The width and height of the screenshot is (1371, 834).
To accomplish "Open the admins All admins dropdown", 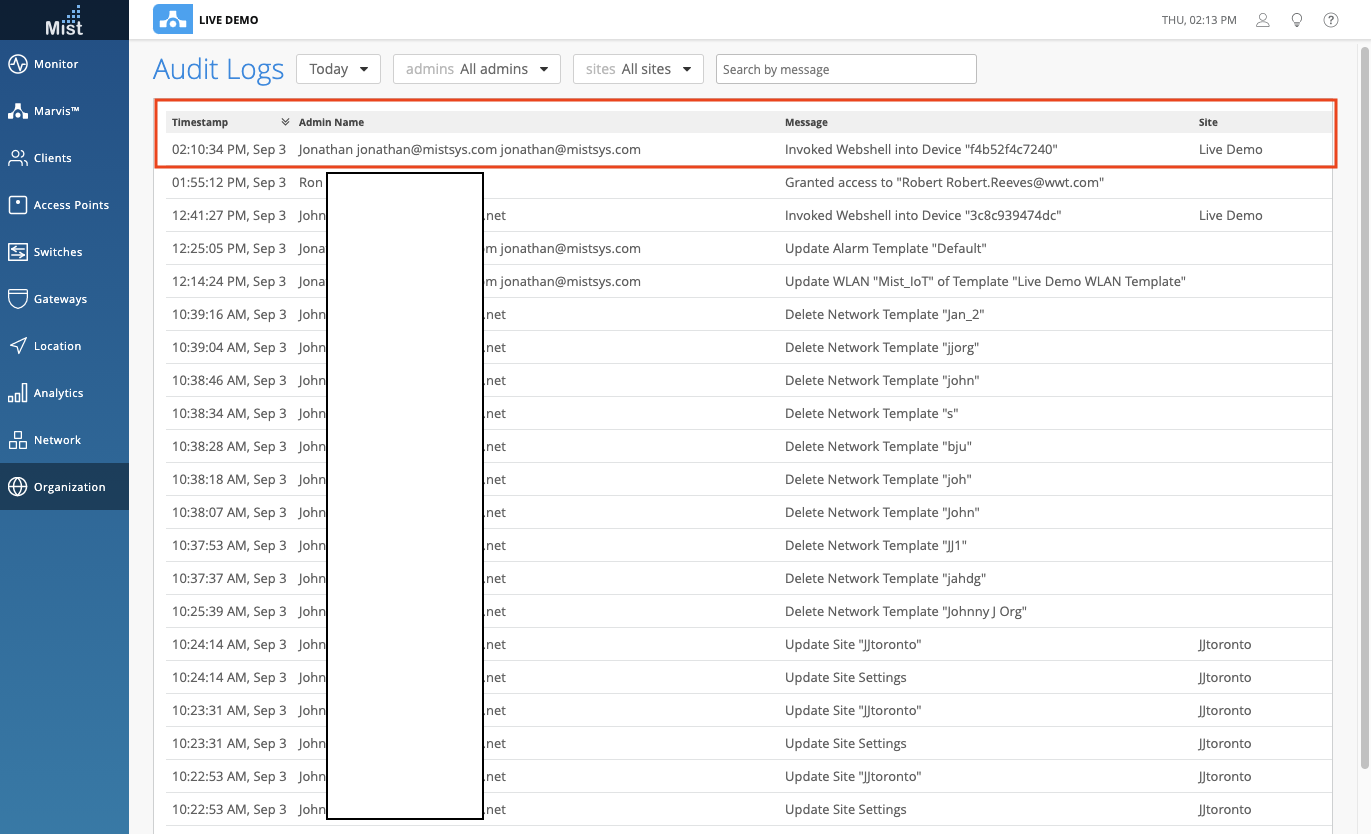I will point(476,69).
